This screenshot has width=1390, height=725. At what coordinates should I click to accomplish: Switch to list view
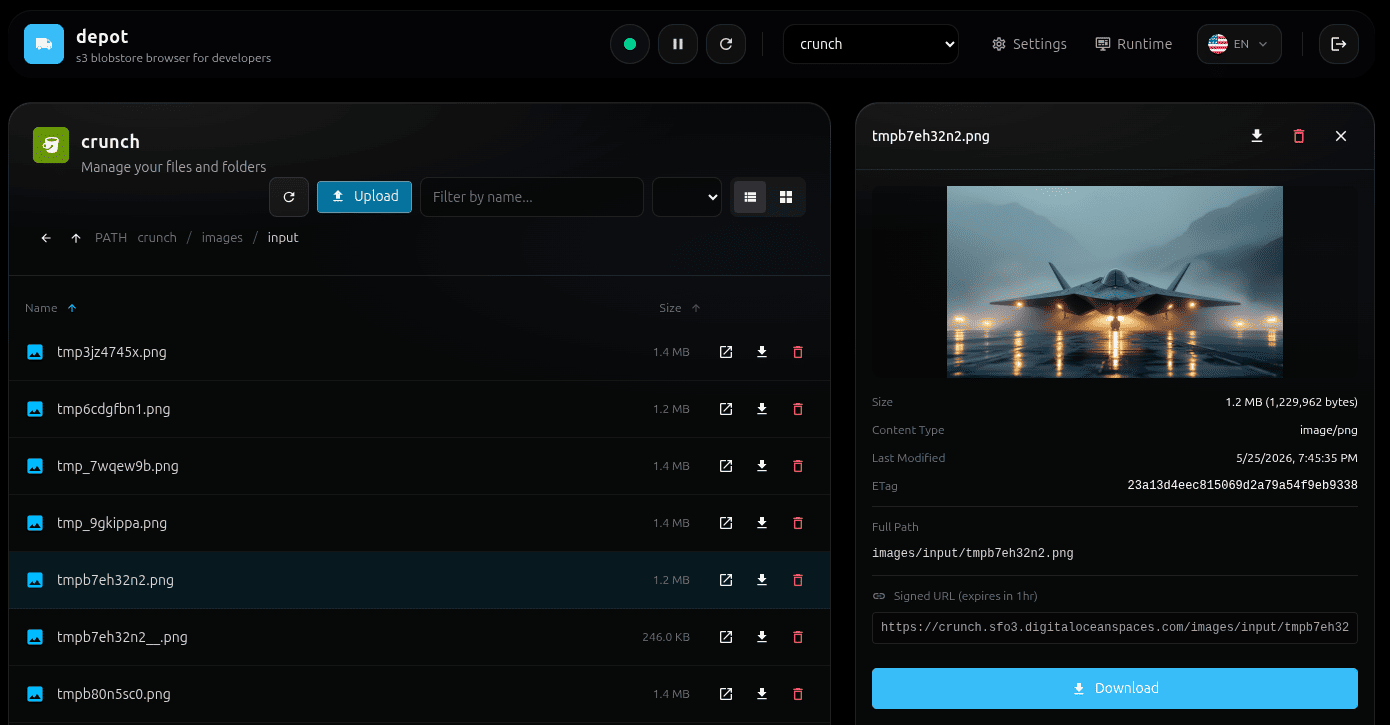click(750, 197)
